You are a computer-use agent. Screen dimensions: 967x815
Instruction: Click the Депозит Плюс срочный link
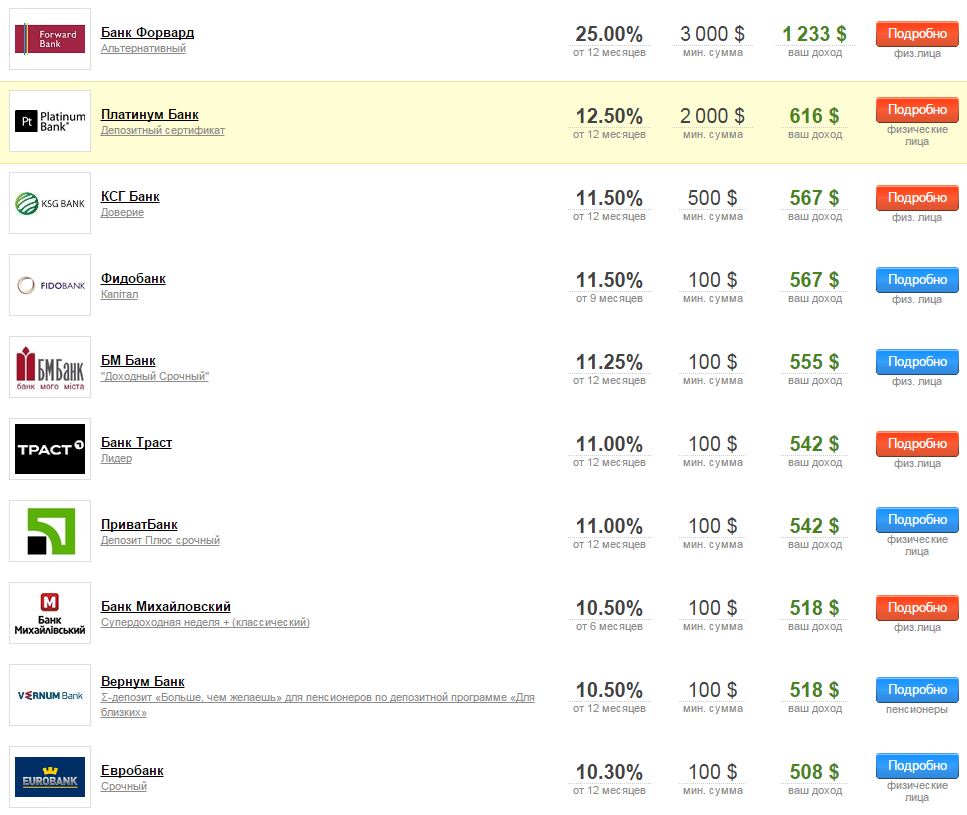coord(160,541)
